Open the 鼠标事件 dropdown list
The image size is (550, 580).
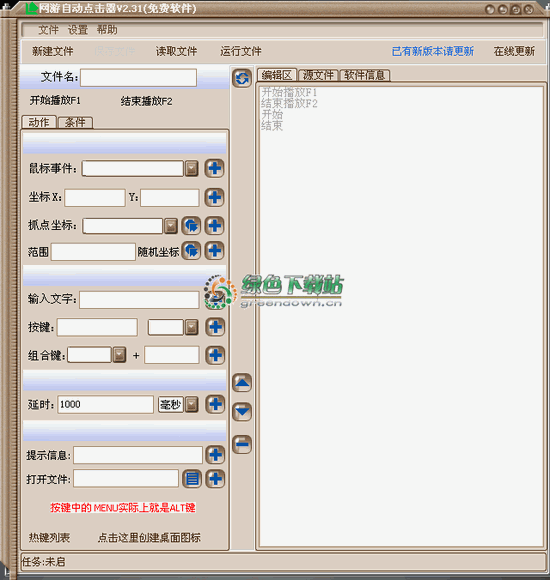[192, 169]
